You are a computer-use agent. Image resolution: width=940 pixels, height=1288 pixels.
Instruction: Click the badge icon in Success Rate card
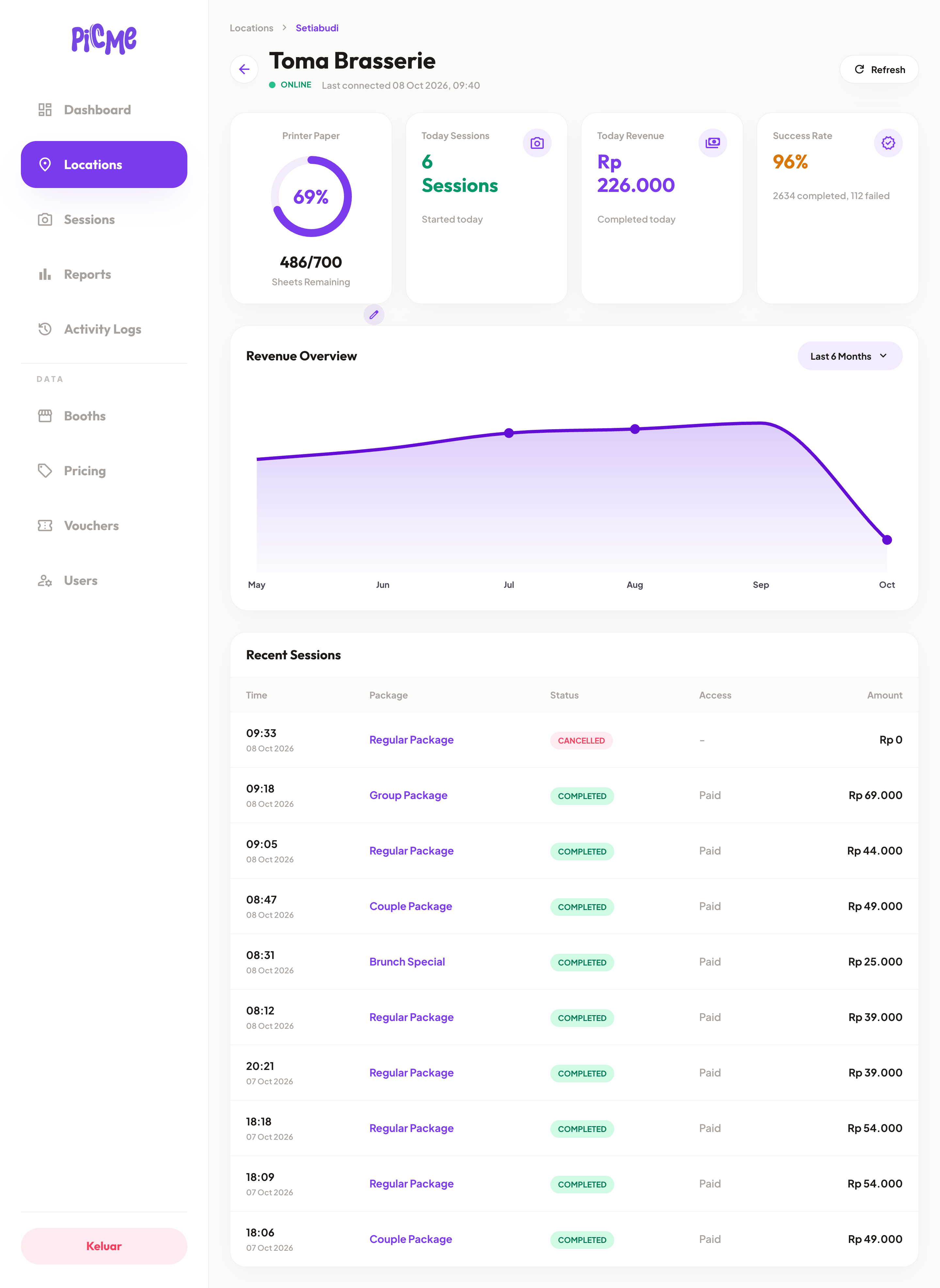[888, 143]
